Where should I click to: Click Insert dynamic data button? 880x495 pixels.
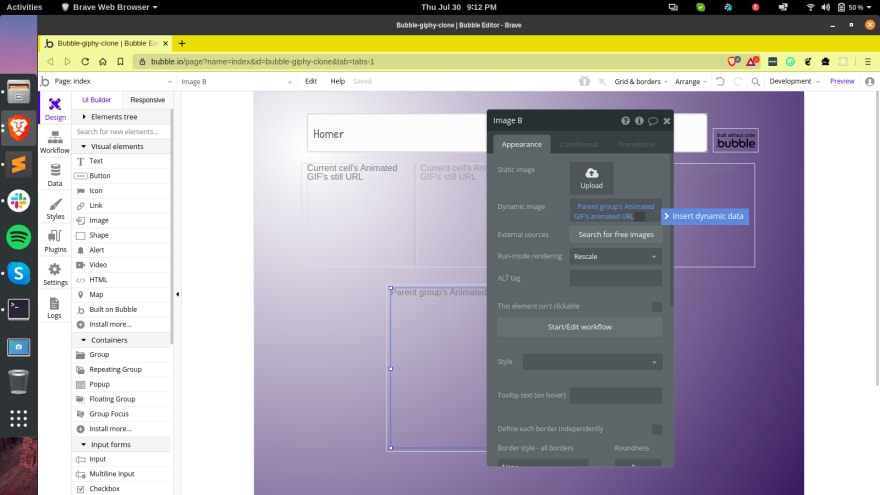(705, 216)
